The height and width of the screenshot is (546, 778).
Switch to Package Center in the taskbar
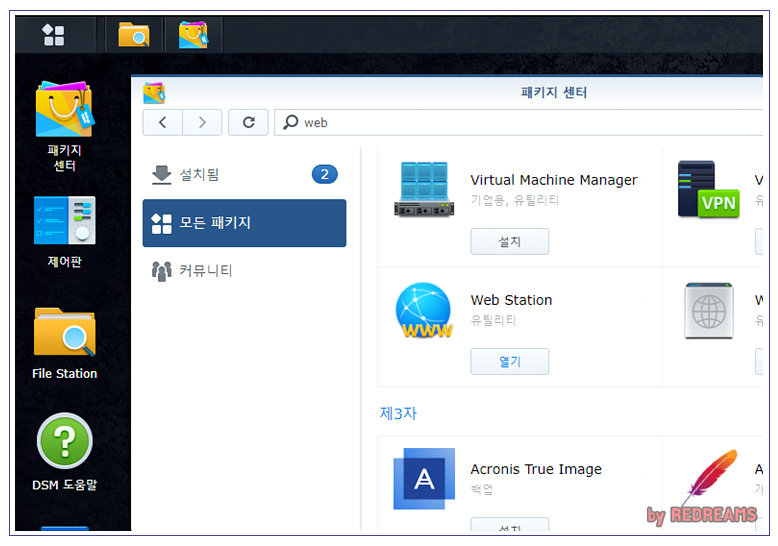pyautogui.click(x=193, y=35)
